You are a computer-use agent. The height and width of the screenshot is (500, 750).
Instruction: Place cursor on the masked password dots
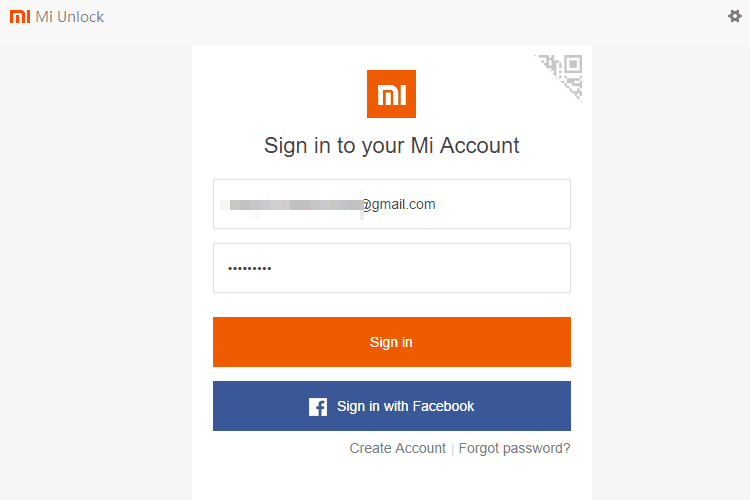[x=250, y=268]
